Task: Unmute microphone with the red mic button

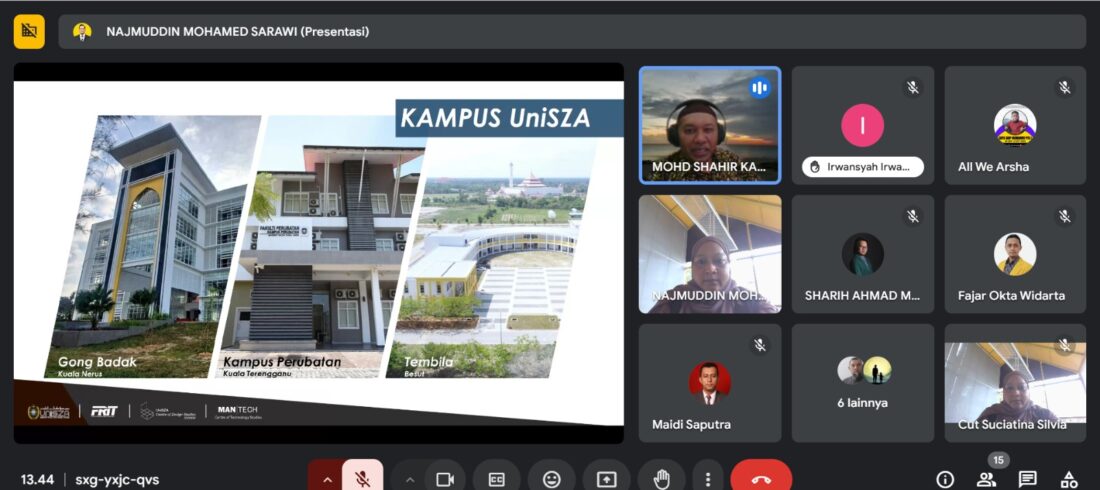Action: pyautogui.click(x=362, y=479)
